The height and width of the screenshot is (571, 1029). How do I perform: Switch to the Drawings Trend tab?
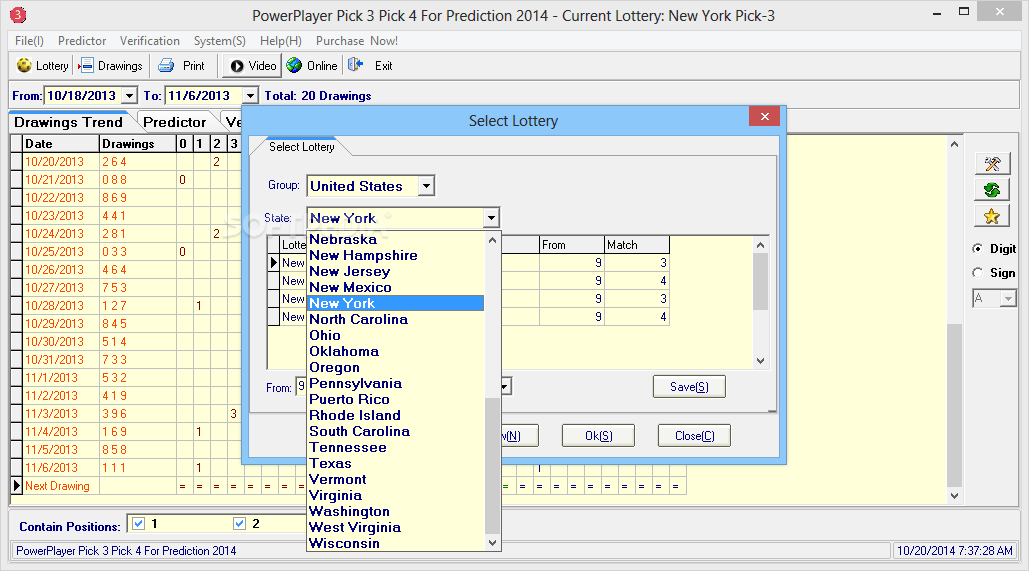coord(69,122)
